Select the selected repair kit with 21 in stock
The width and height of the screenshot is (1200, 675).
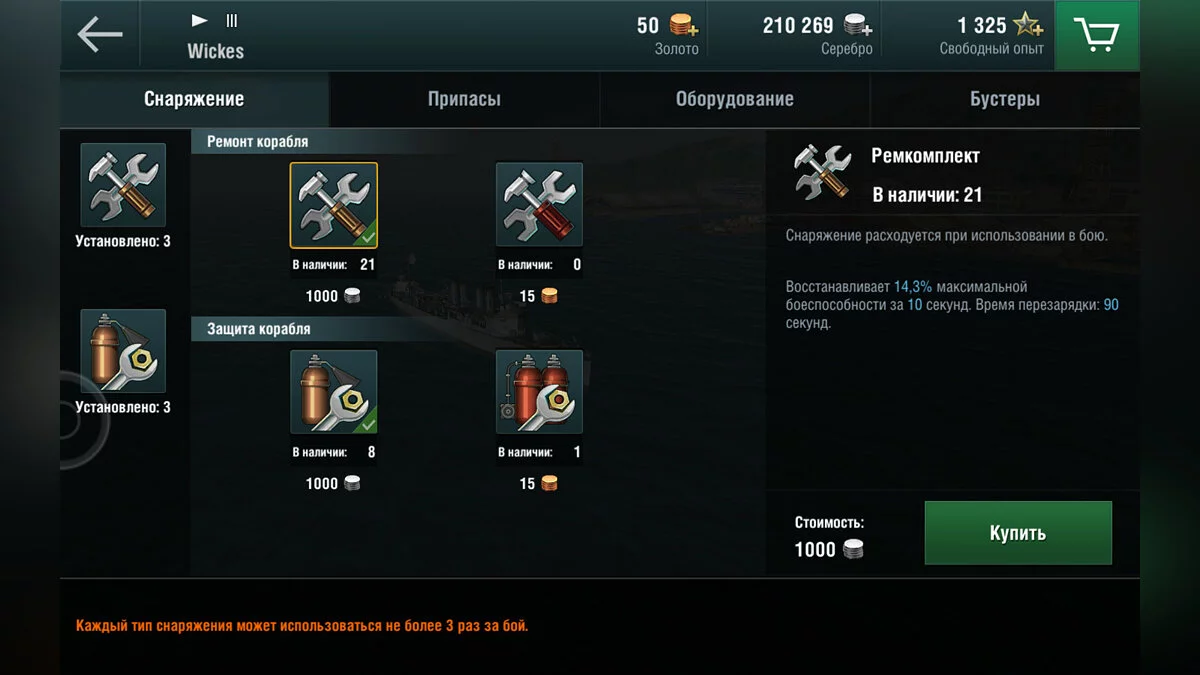coord(334,205)
